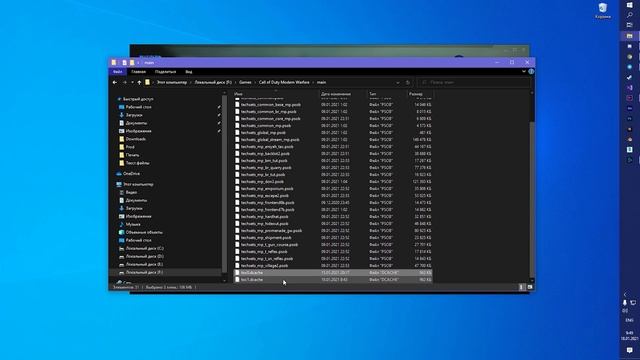Select file techsets_mp_hideout.psob
The height and width of the screenshot is (360, 640).
tap(264, 224)
